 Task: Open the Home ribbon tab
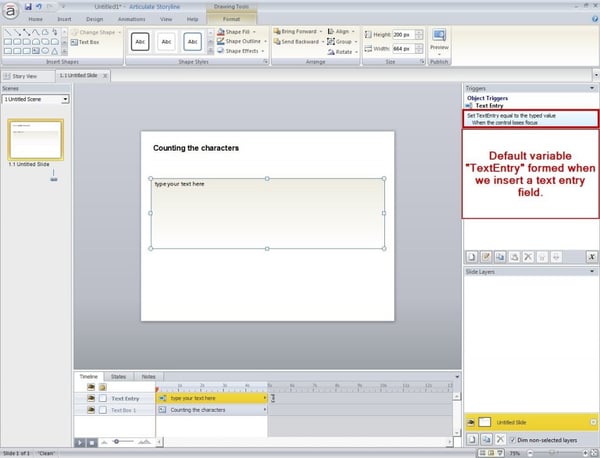[x=35, y=19]
